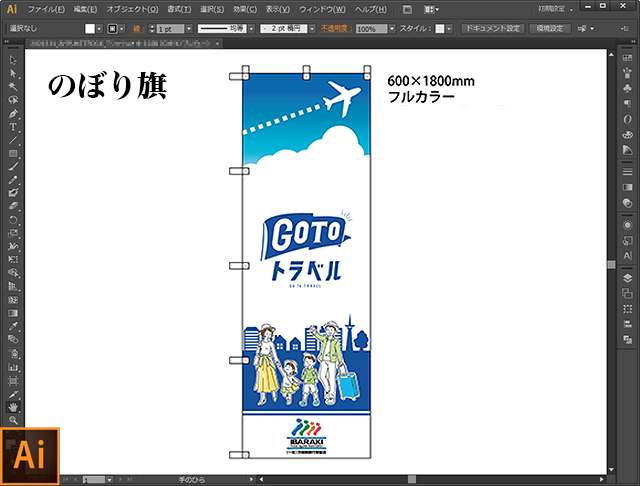Viewport: 640px width, 486px height.
Task: Click the orange 線 stroke label link
Action: click(x=138, y=29)
